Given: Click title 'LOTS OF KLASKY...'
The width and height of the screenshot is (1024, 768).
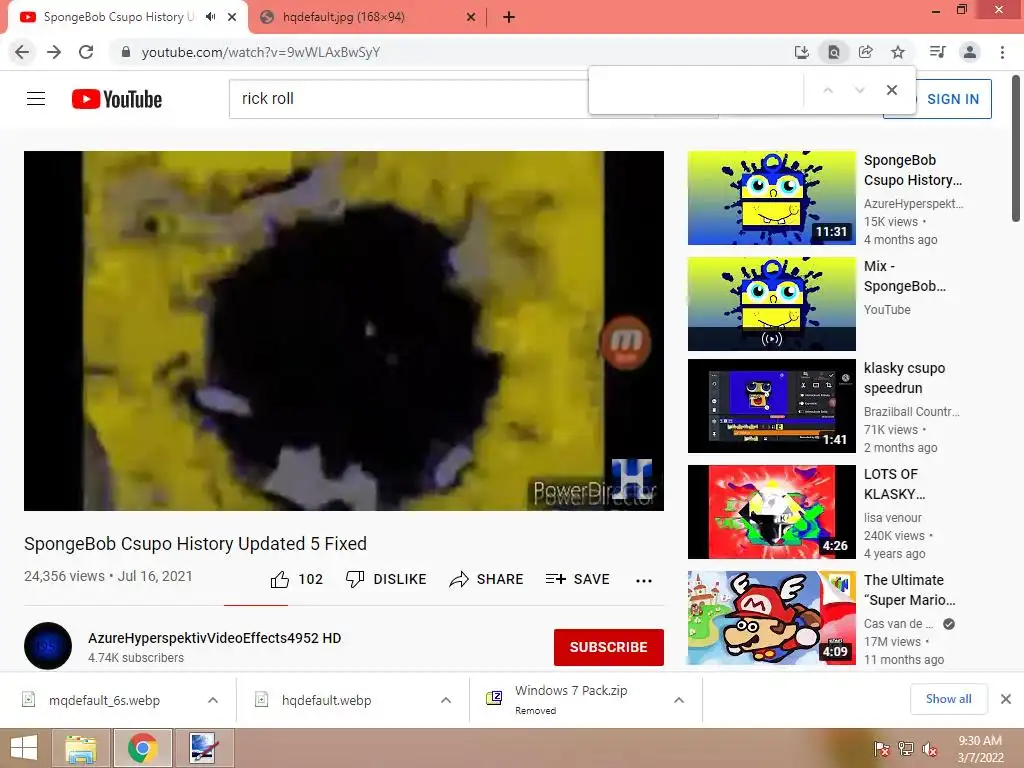Looking at the screenshot, I should coord(894,484).
